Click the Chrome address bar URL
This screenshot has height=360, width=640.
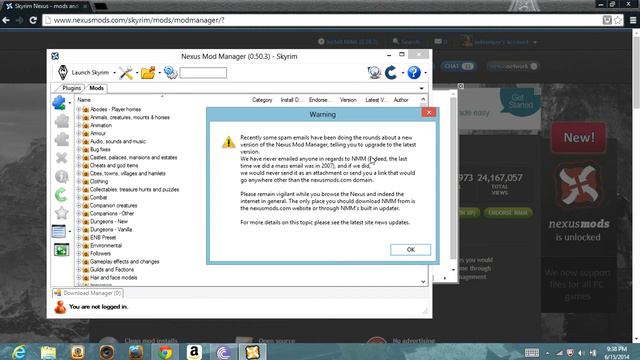click(139, 20)
